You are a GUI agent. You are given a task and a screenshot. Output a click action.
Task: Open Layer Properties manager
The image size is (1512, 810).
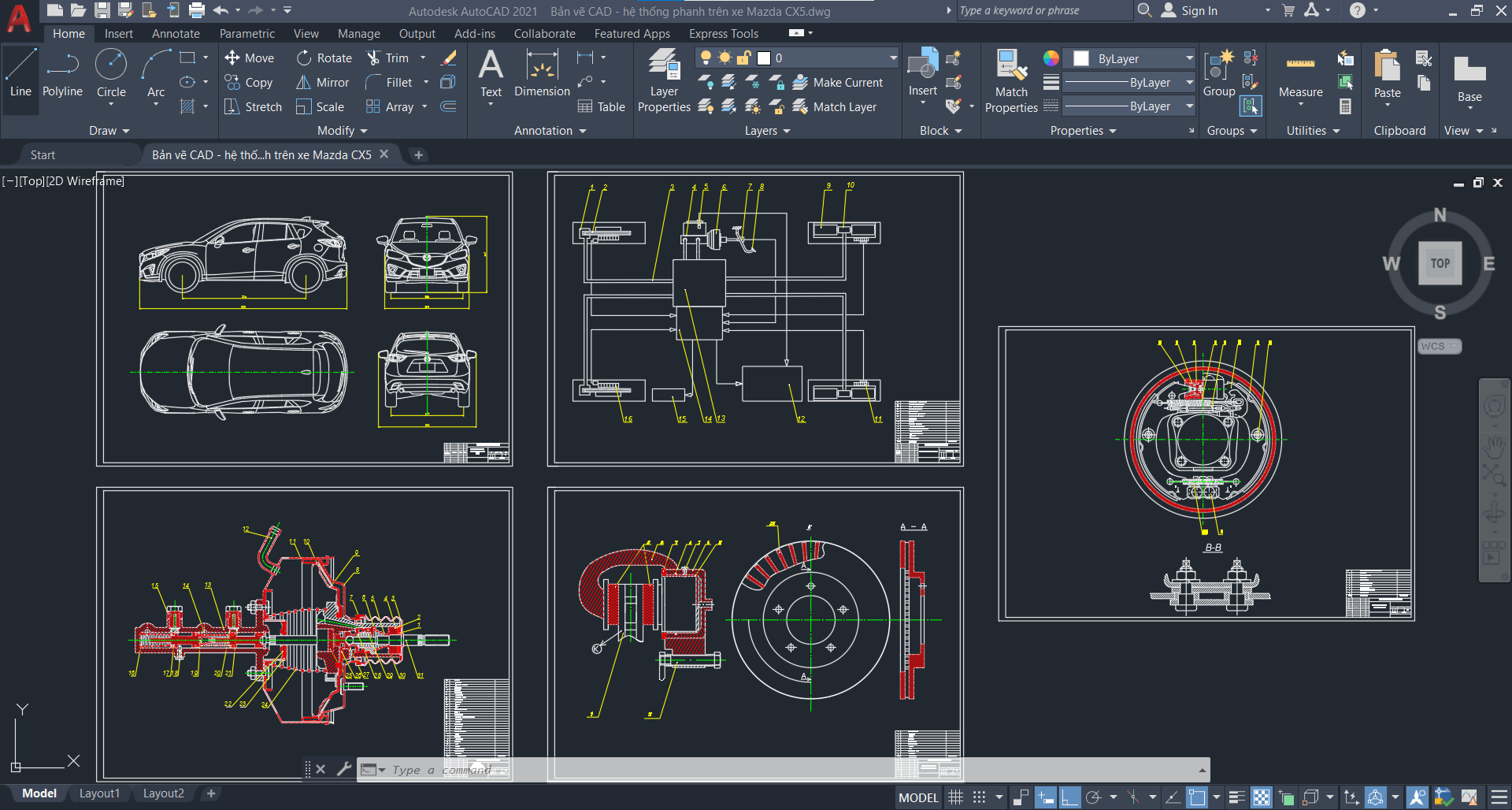coord(664,80)
